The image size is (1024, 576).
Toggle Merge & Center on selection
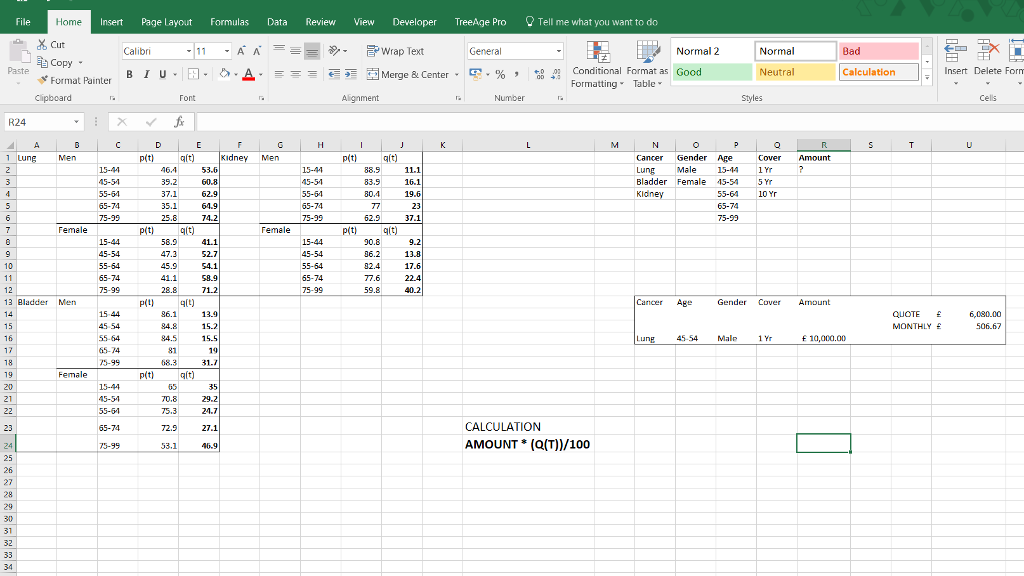pyautogui.click(x=414, y=74)
